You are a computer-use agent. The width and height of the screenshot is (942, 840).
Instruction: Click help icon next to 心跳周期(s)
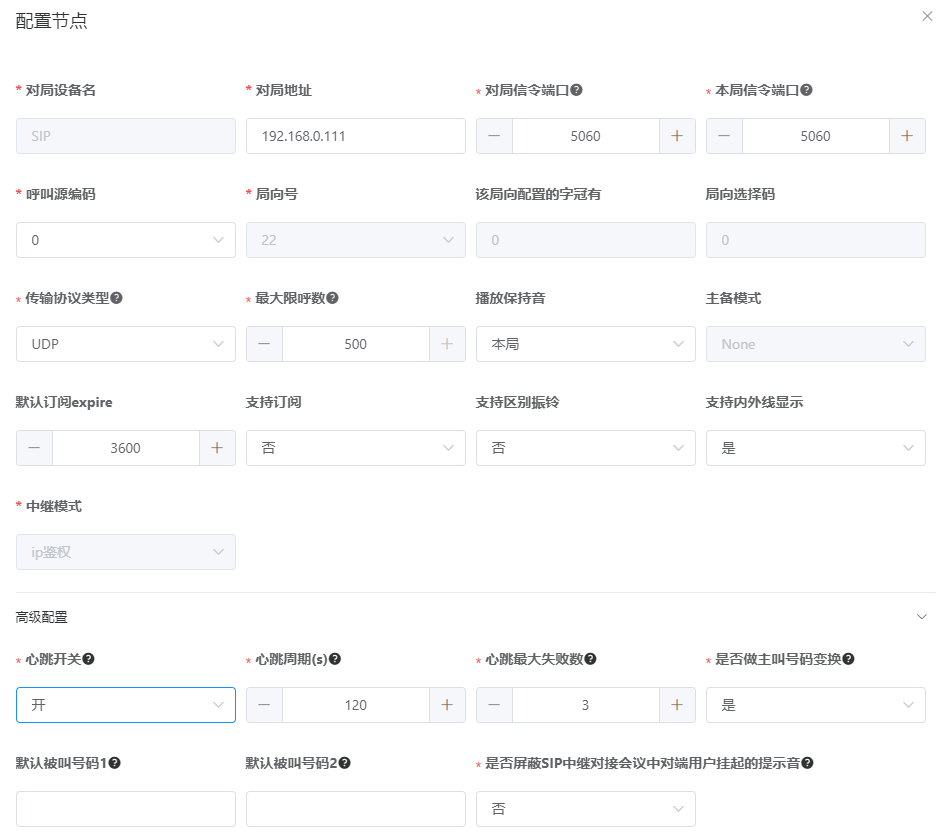(335, 659)
